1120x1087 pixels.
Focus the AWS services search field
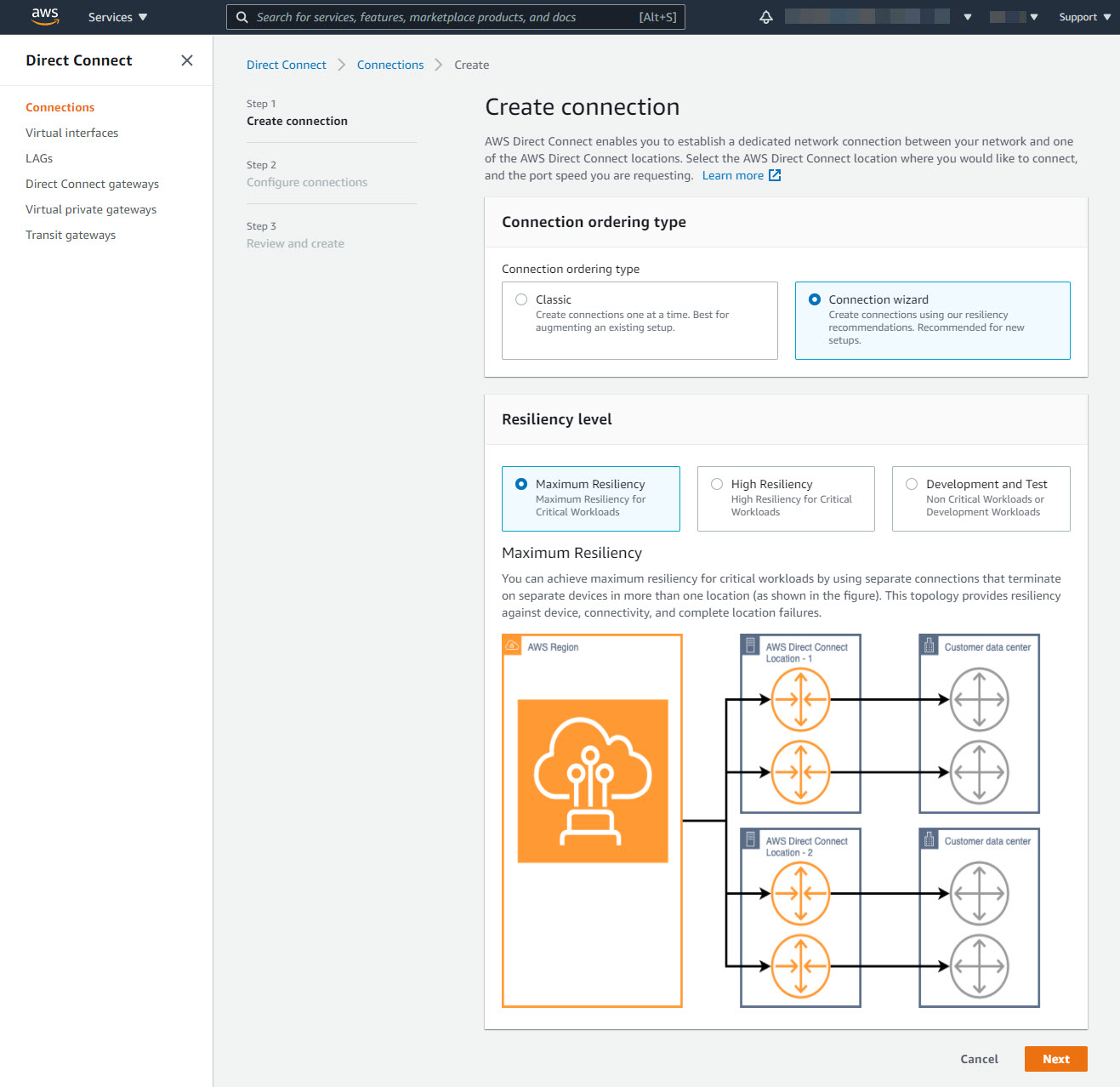456,17
